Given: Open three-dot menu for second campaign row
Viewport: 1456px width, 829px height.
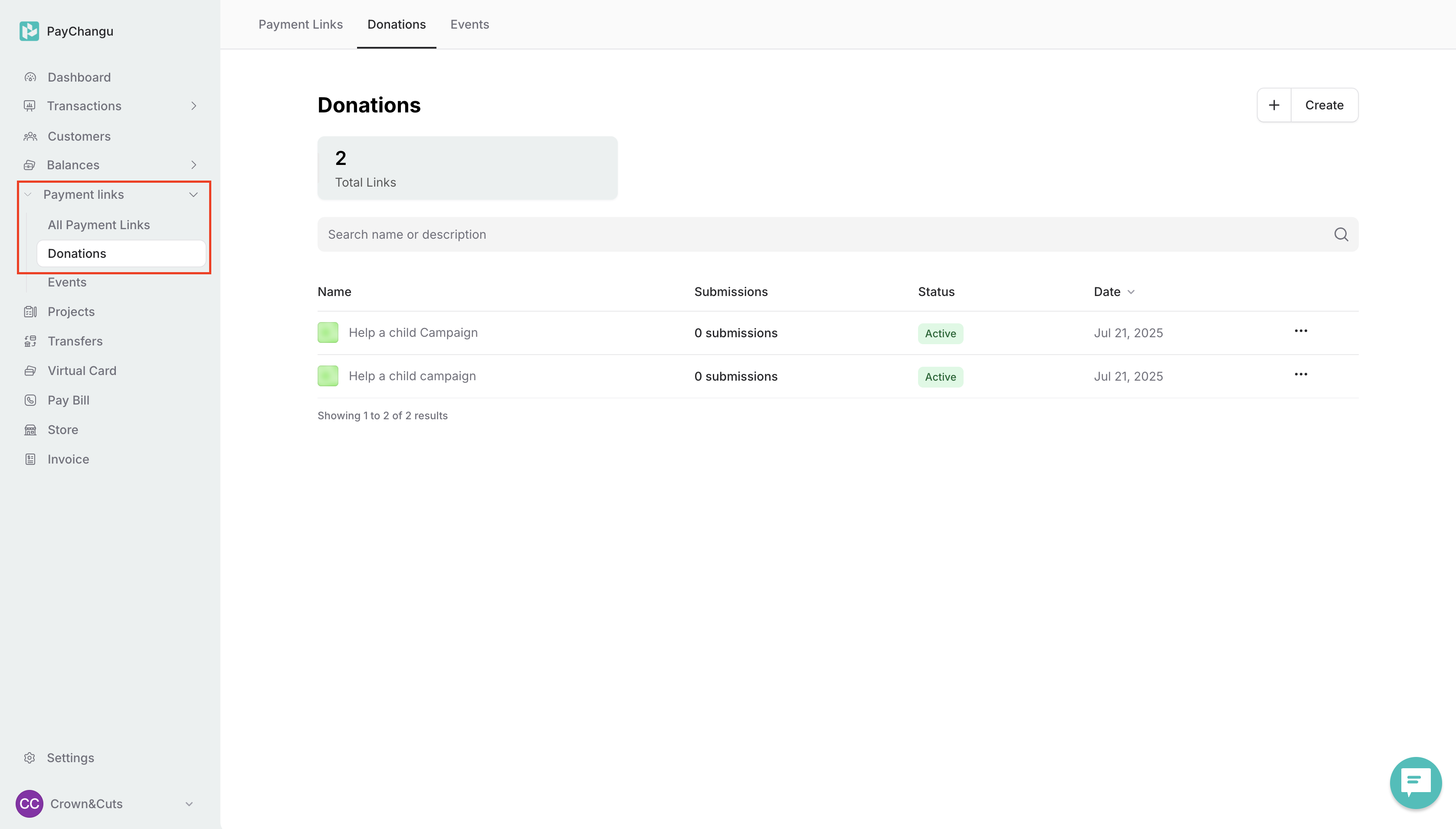Looking at the screenshot, I should 1300,374.
